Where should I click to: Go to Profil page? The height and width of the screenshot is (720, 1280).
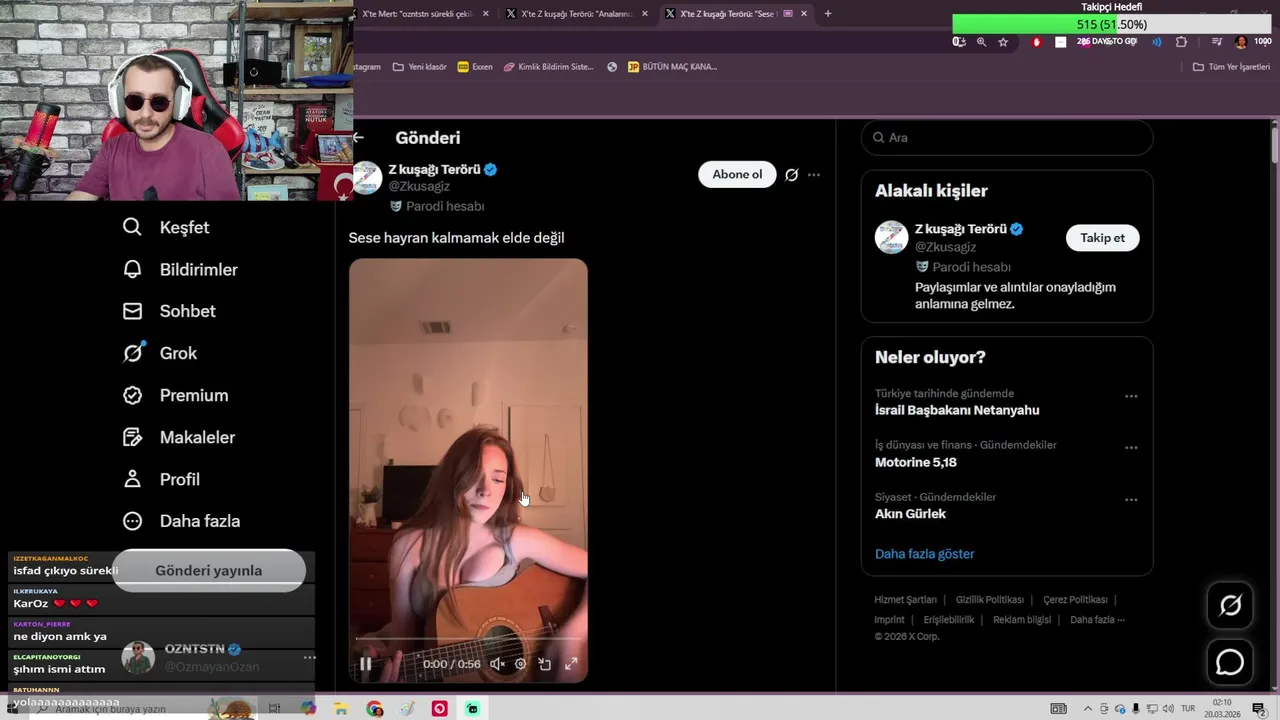[161, 479]
